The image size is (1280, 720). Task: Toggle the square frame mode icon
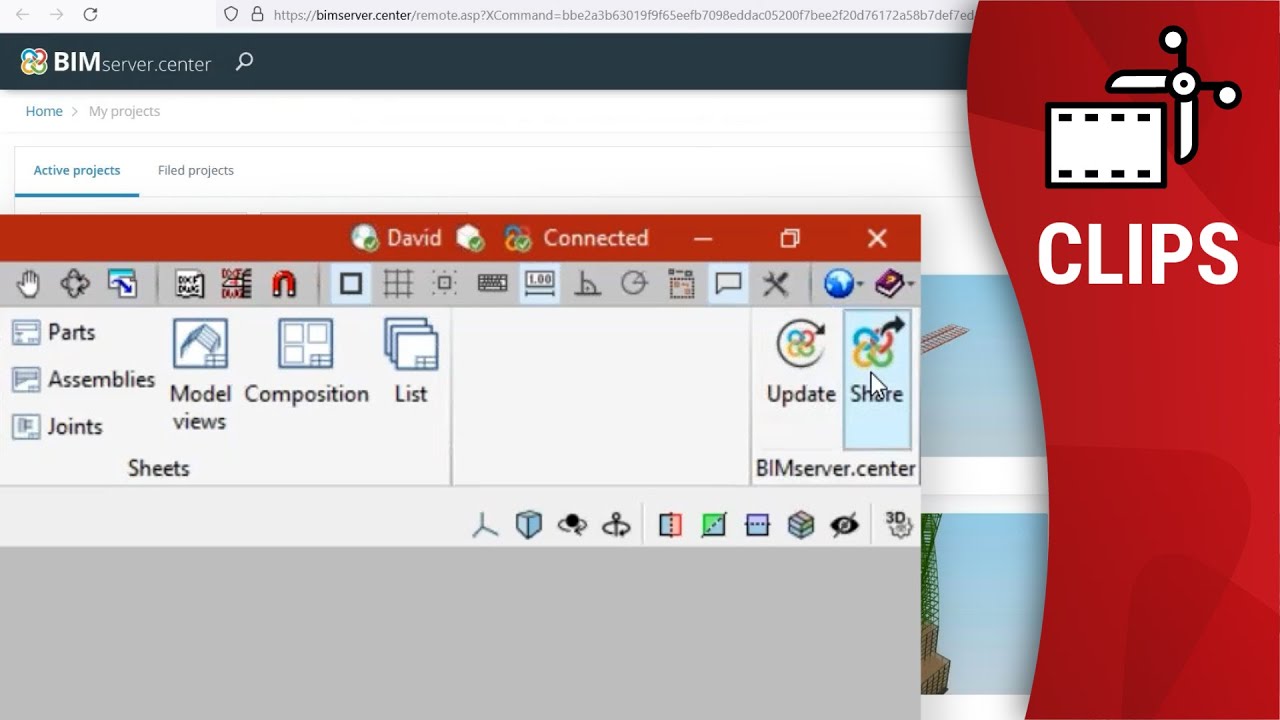coord(350,284)
